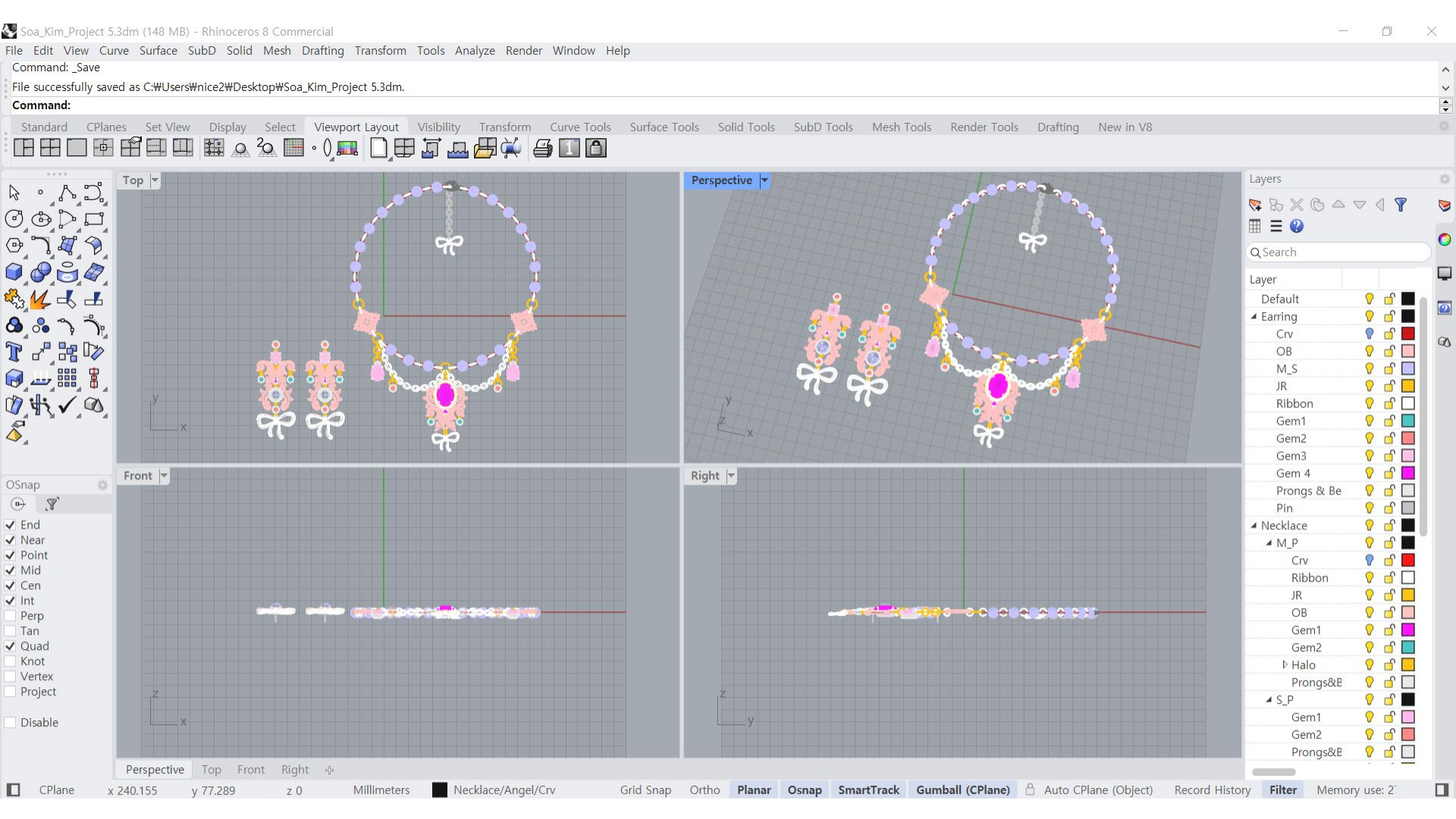
Task: Click the layer Filter funnel icon
Action: 1401,205
